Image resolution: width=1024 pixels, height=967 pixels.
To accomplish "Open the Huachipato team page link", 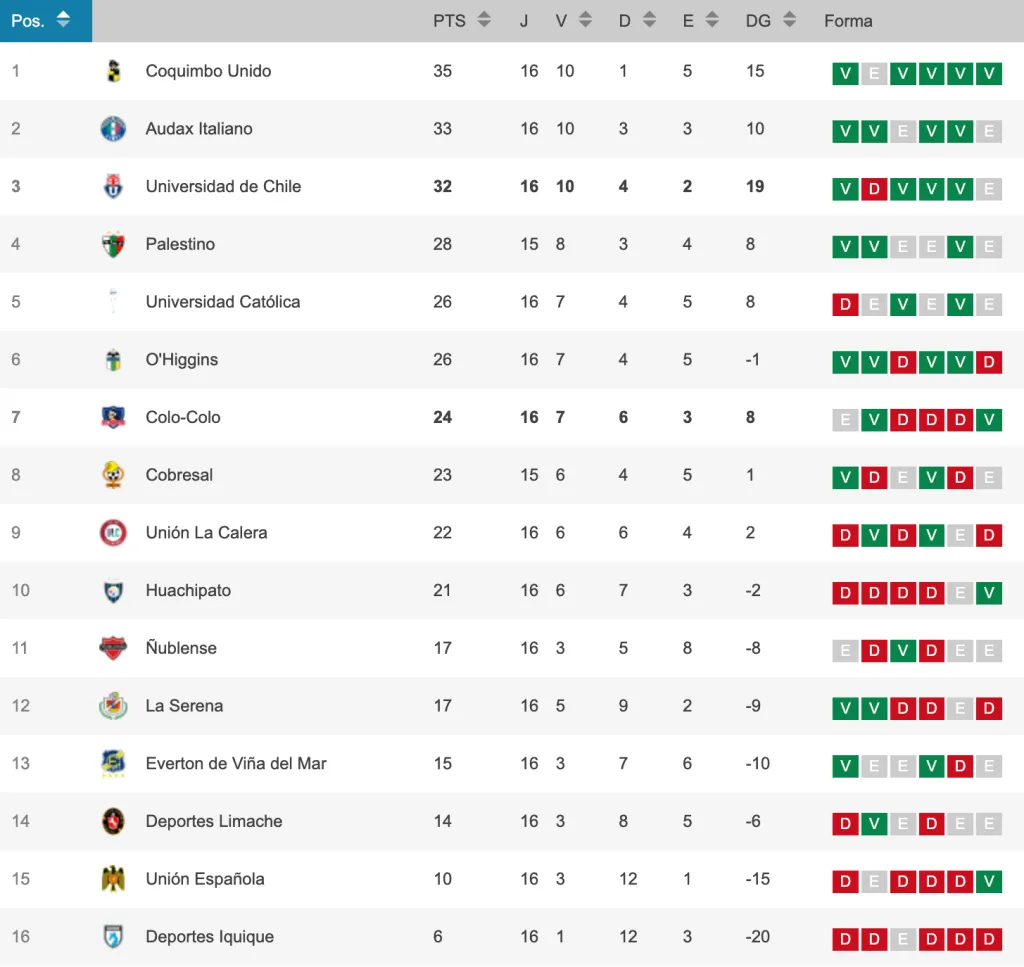I will (188, 591).
